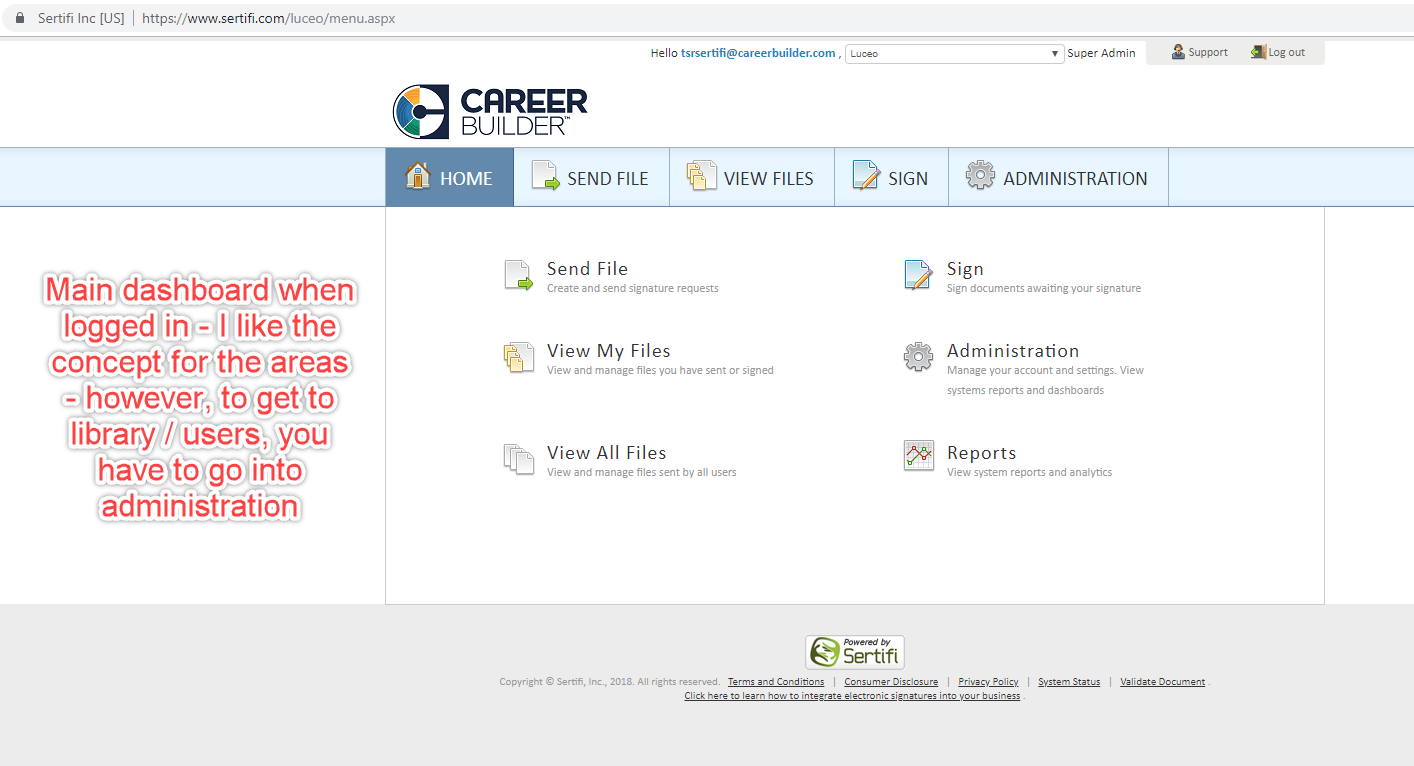Click the Log out link text
This screenshot has width=1414, height=766.
(x=1287, y=52)
